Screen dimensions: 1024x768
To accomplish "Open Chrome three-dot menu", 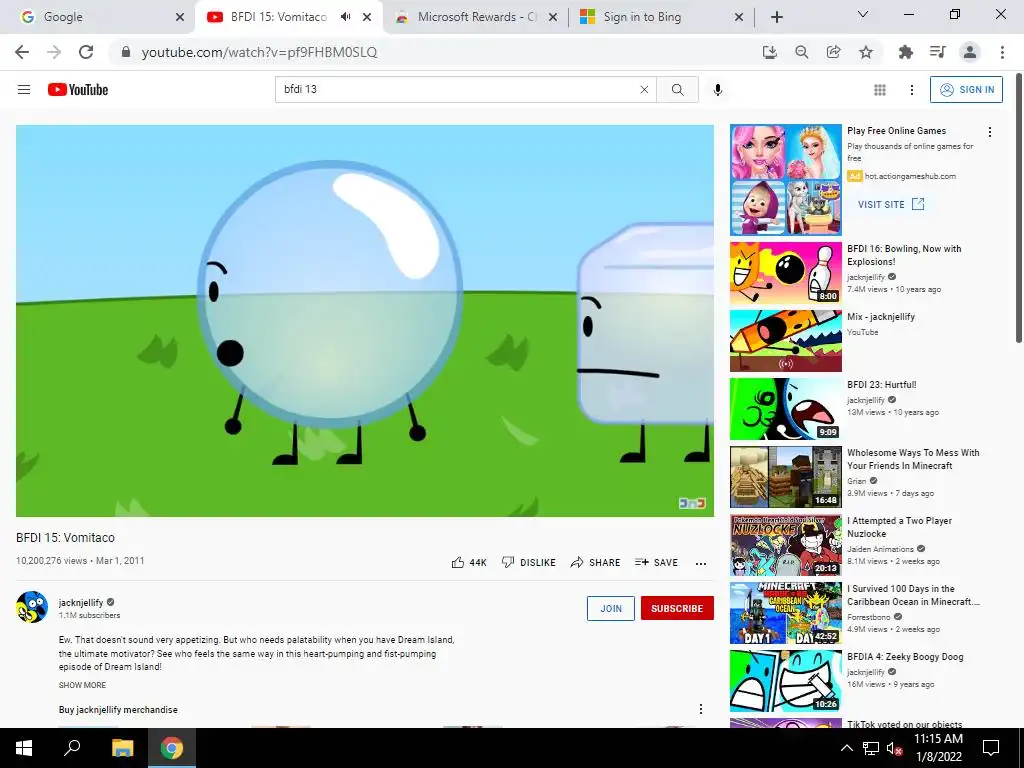I will click(x=1002, y=52).
